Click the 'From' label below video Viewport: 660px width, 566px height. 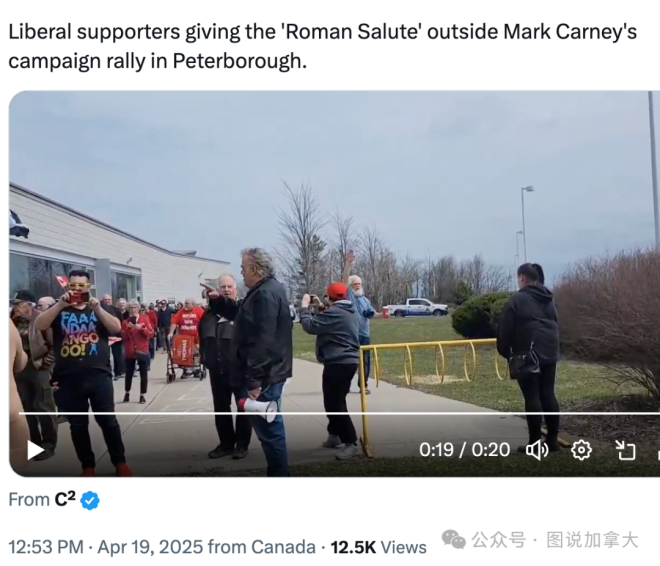[x=29, y=500]
